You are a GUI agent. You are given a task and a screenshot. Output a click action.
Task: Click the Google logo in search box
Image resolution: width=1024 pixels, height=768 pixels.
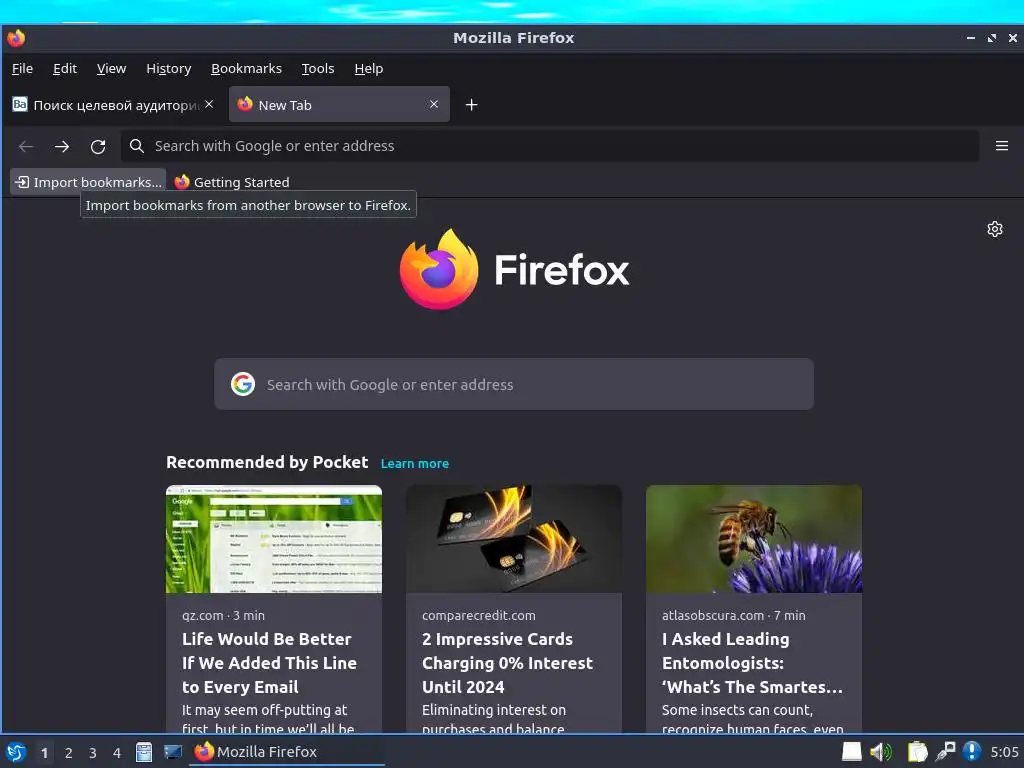(243, 384)
